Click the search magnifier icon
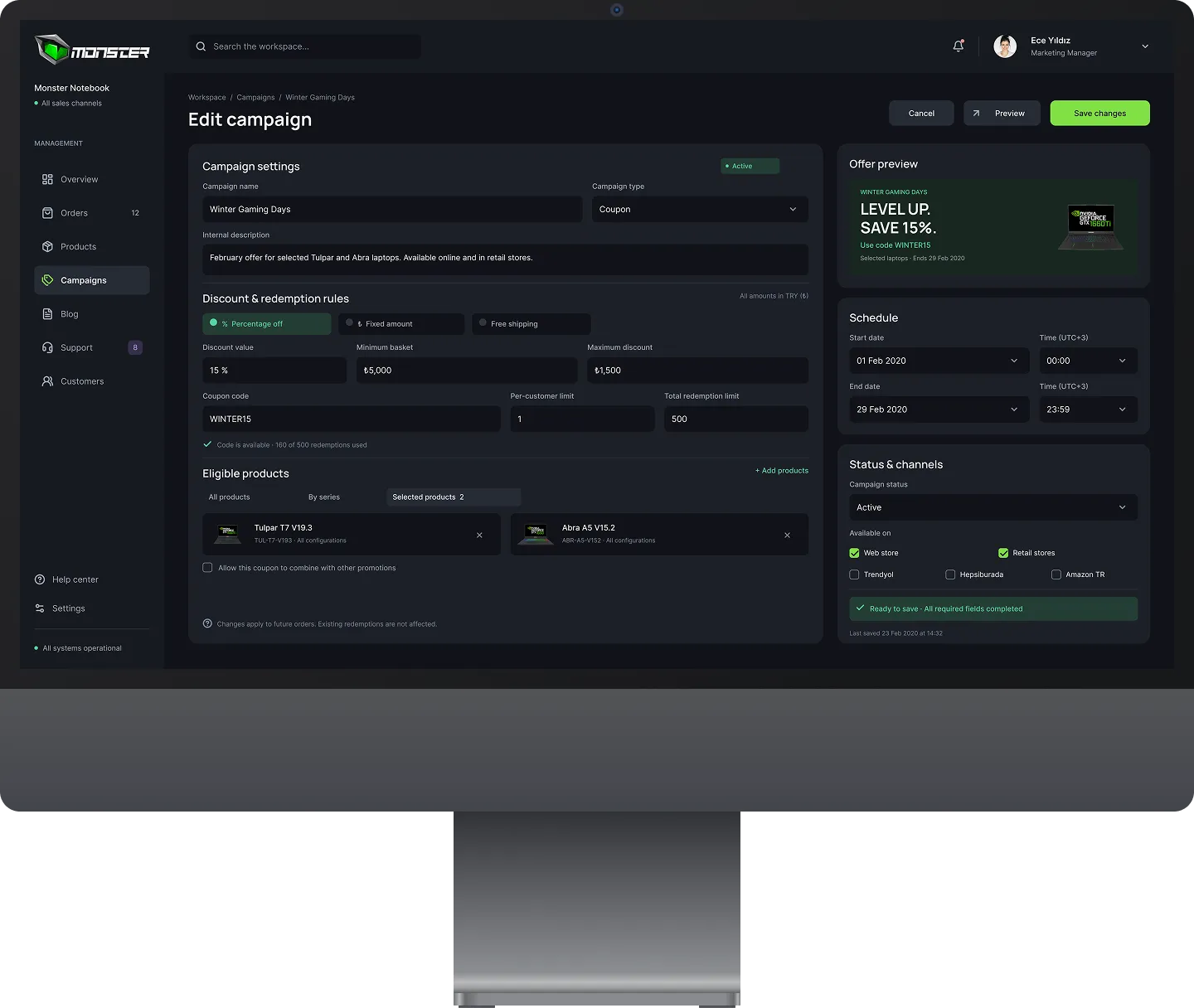The height and width of the screenshot is (1008, 1194). click(201, 46)
